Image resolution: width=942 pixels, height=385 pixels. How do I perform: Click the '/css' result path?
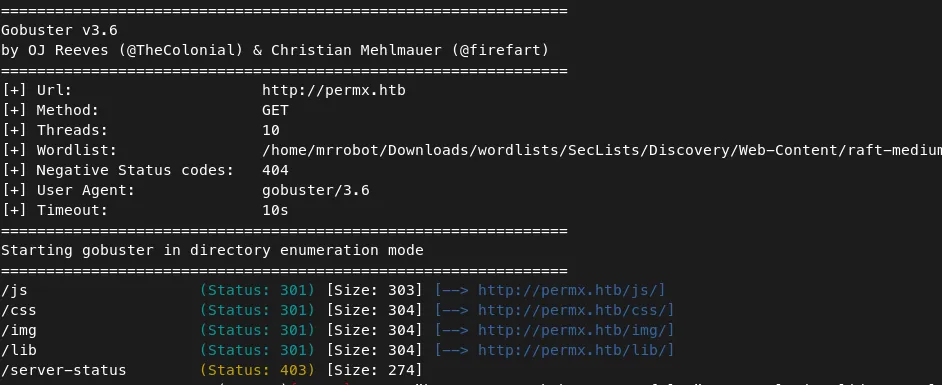[x=19, y=311]
